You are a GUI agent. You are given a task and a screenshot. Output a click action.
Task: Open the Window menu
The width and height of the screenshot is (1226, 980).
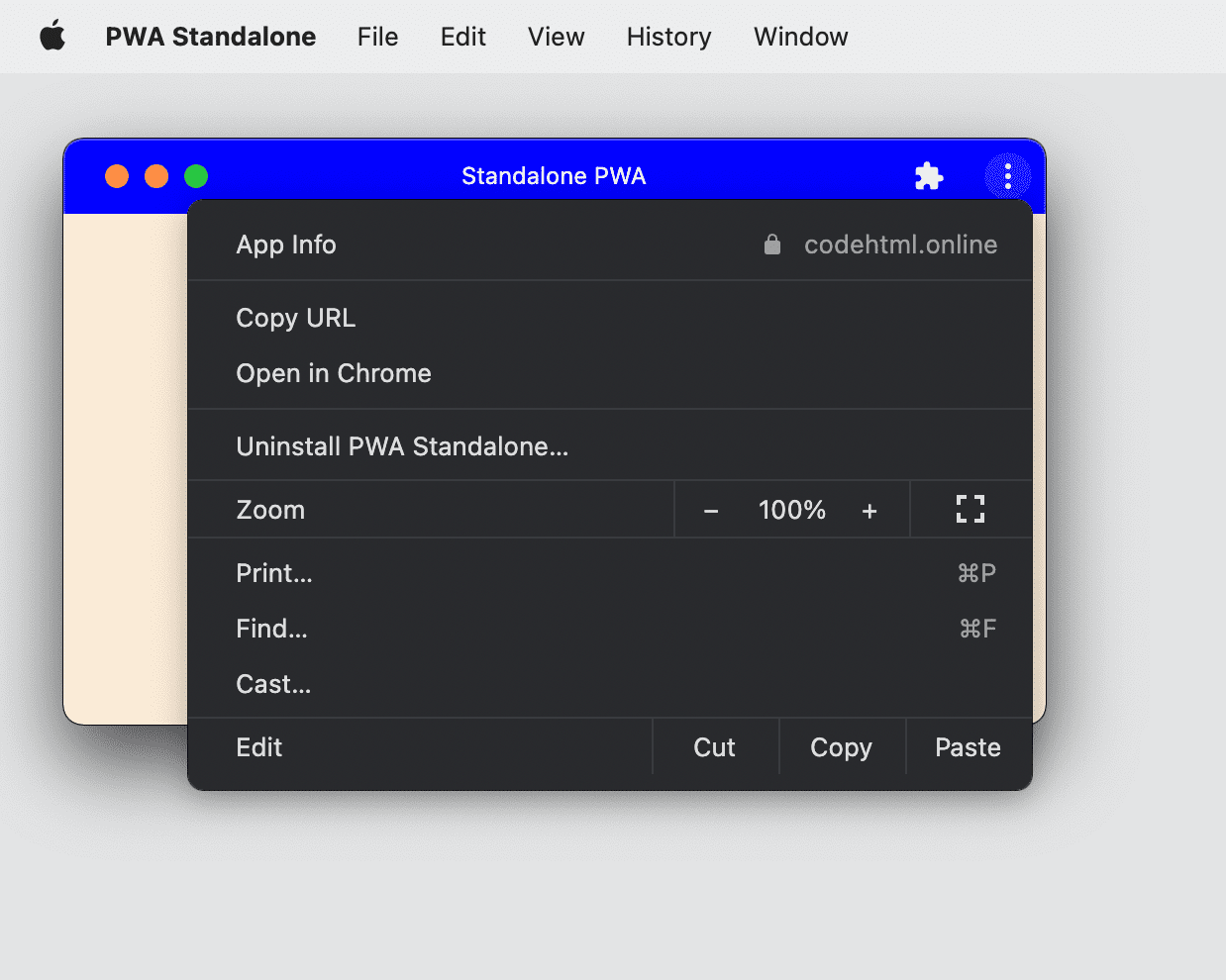click(800, 37)
